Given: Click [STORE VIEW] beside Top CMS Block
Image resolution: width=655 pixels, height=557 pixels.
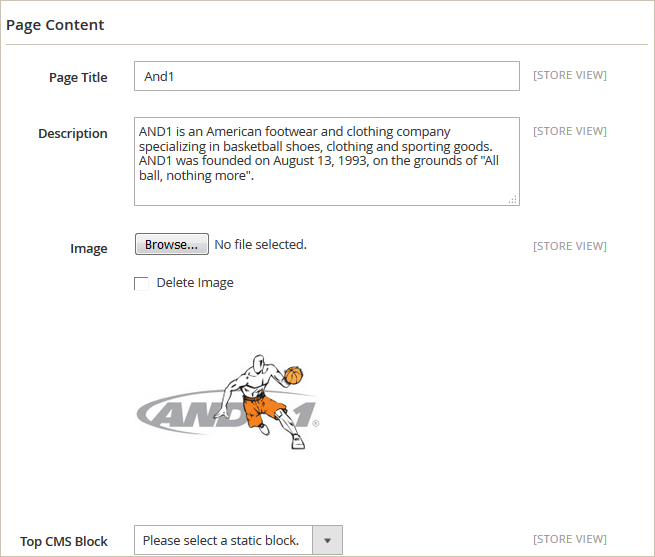Looking at the screenshot, I should pos(570,539).
